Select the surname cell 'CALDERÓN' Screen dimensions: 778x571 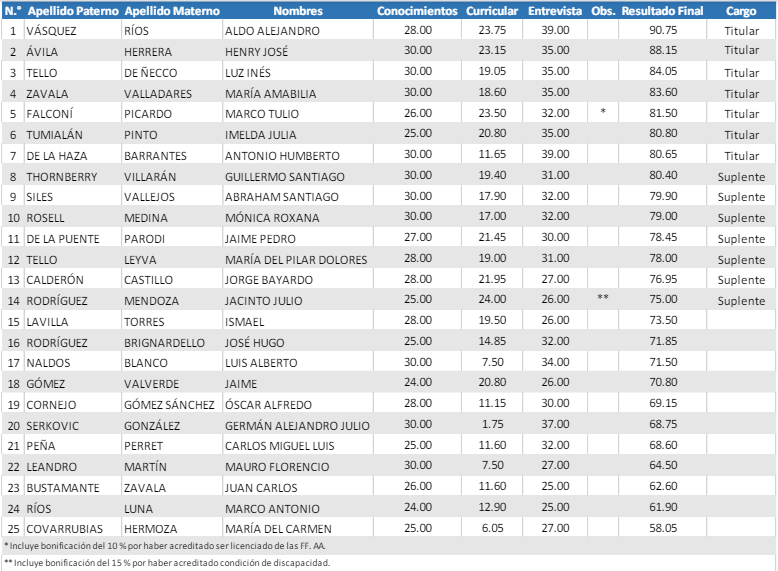click(x=55, y=280)
